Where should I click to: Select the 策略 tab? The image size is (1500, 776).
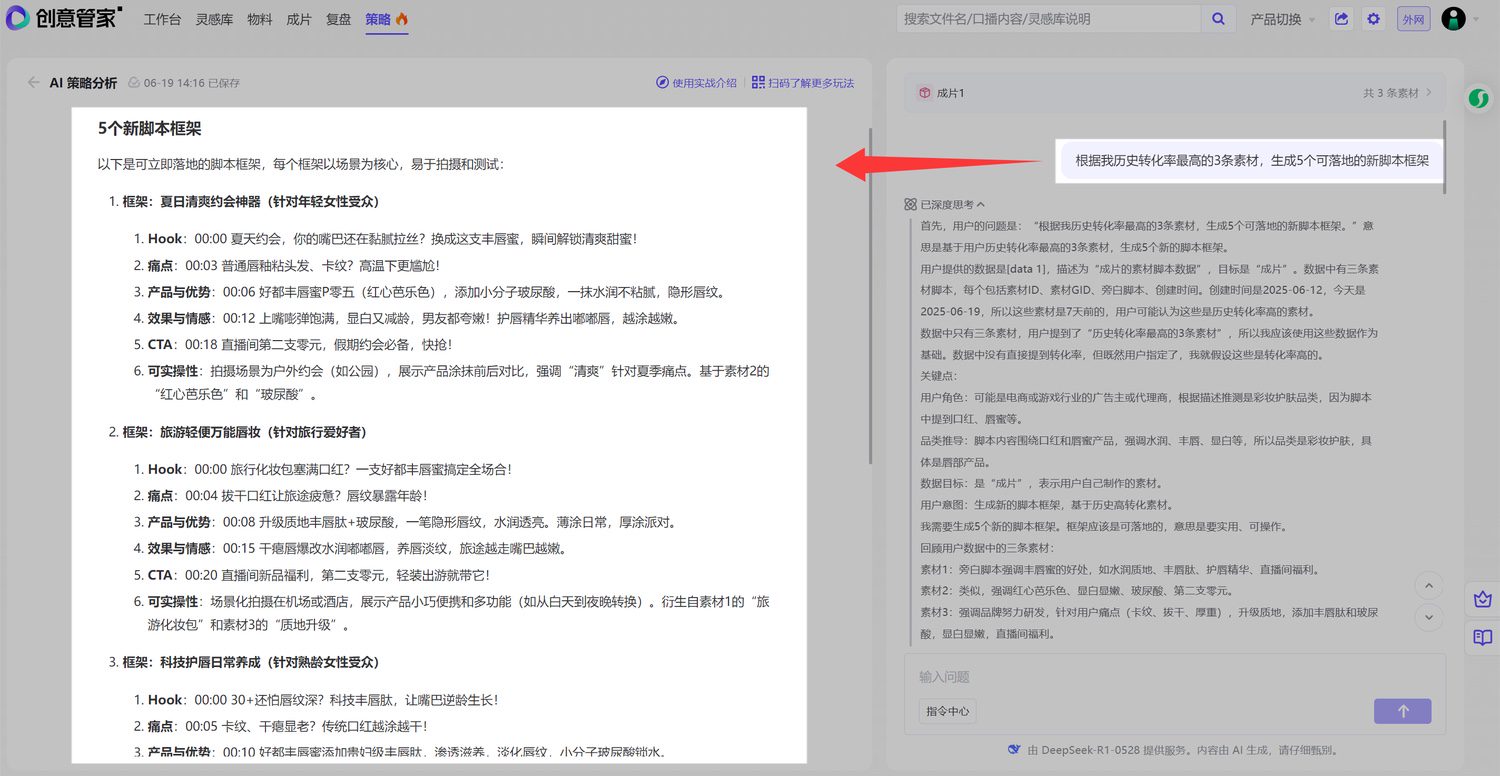point(386,19)
